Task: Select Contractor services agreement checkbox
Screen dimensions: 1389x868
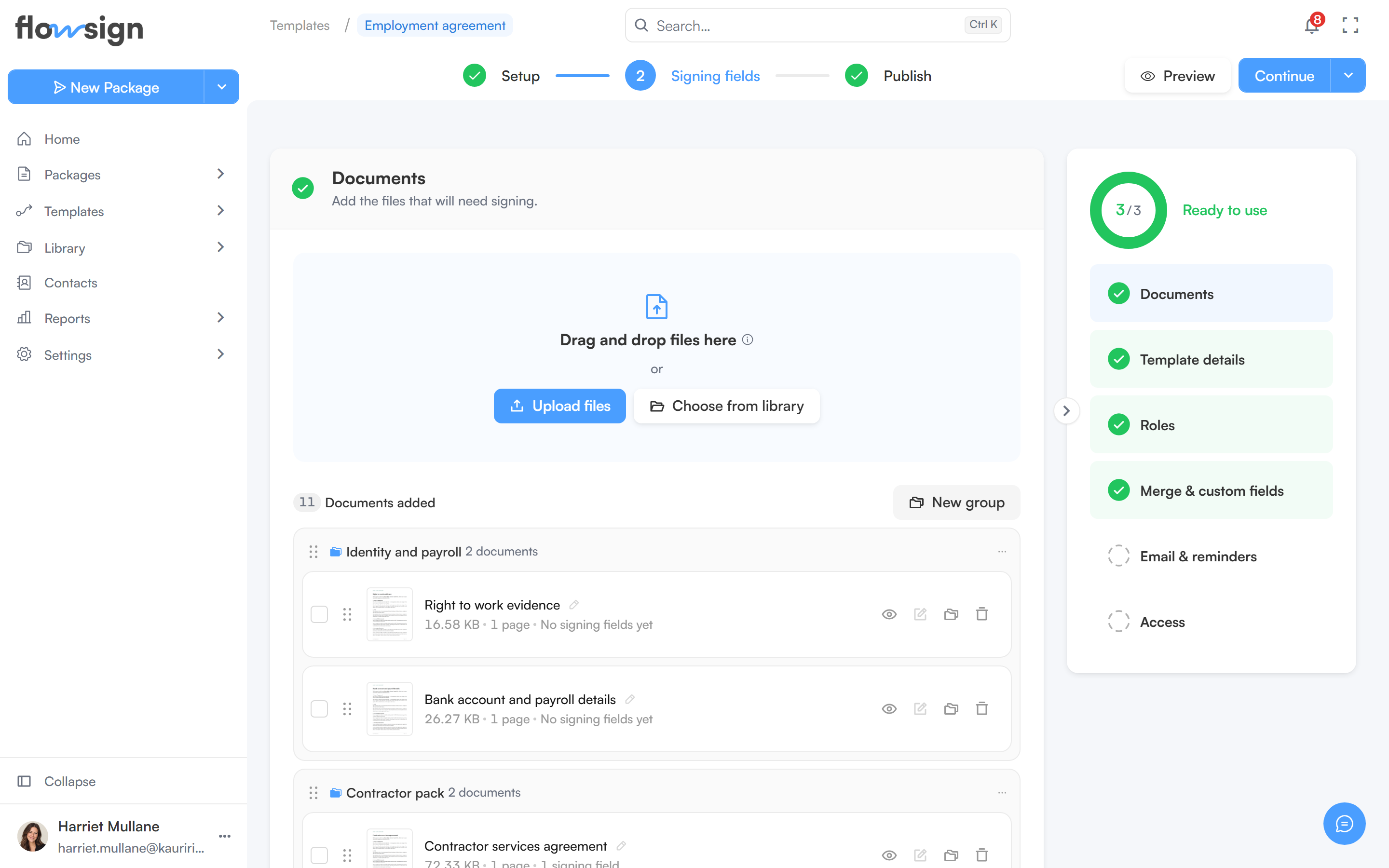Action: tap(319, 855)
